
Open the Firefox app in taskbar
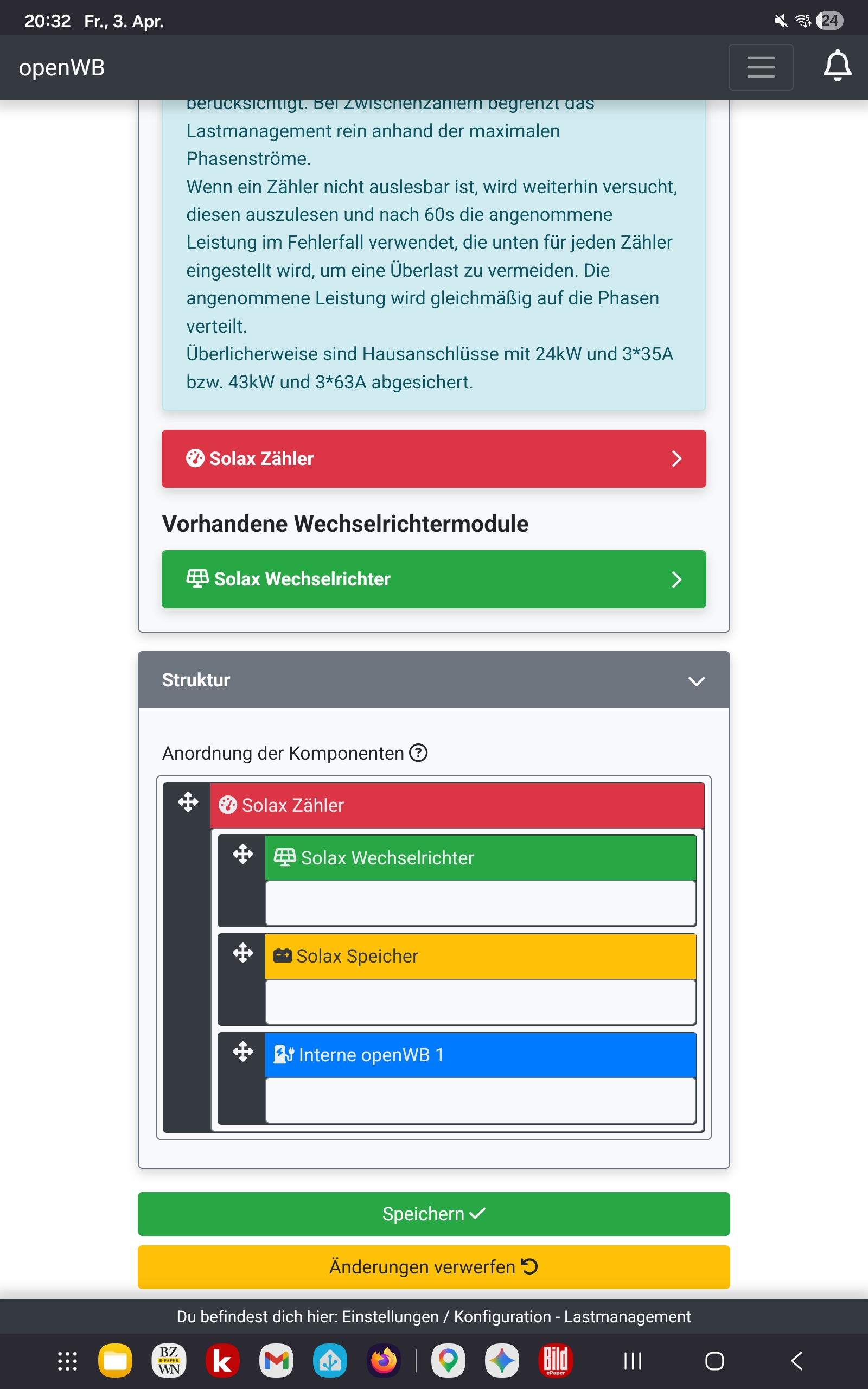pyautogui.click(x=384, y=1360)
